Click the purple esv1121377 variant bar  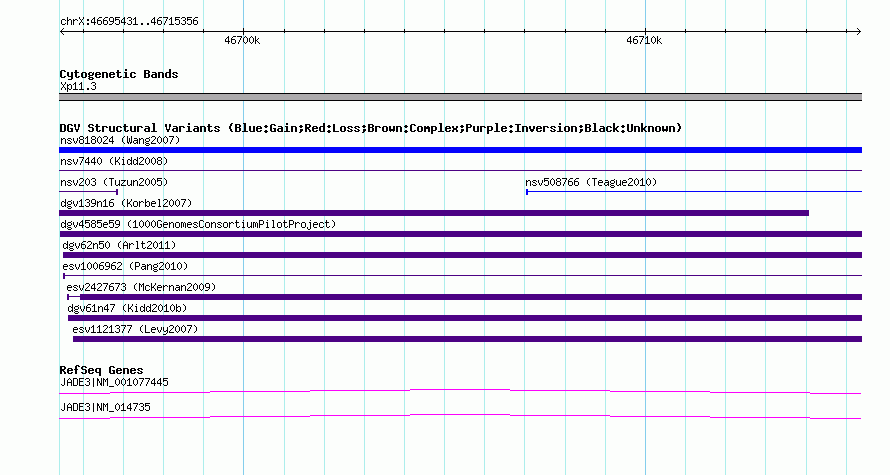467,339
